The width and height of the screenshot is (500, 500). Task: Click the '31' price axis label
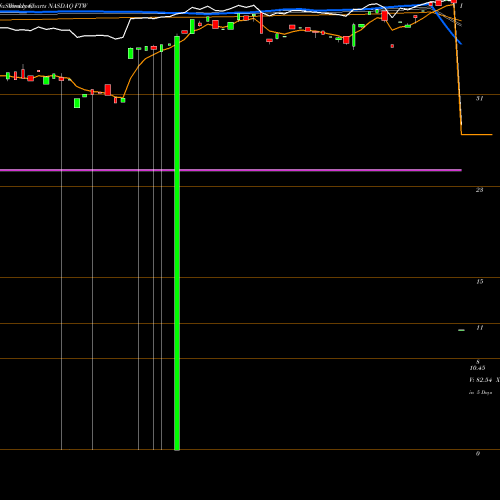pyautogui.click(x=479, y=98)
